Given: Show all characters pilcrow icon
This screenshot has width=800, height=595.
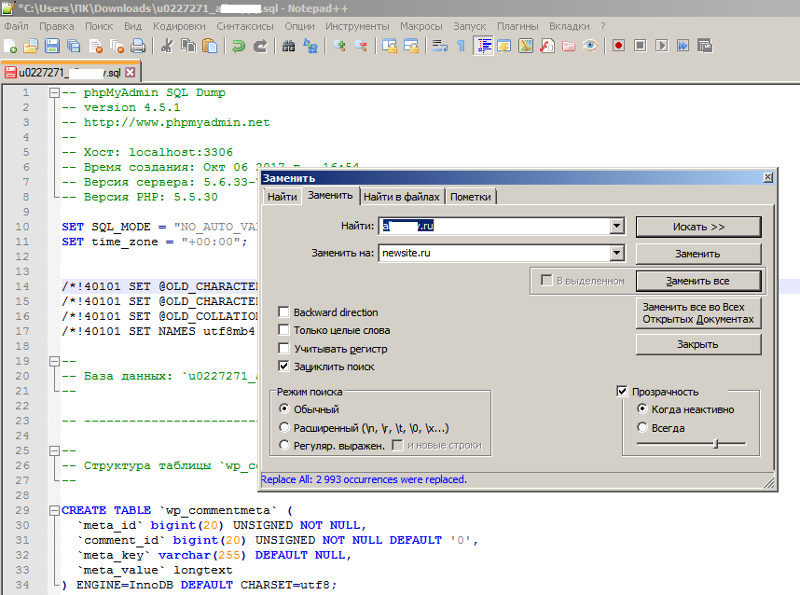Looking at the screenshot, I should (461, 46).
